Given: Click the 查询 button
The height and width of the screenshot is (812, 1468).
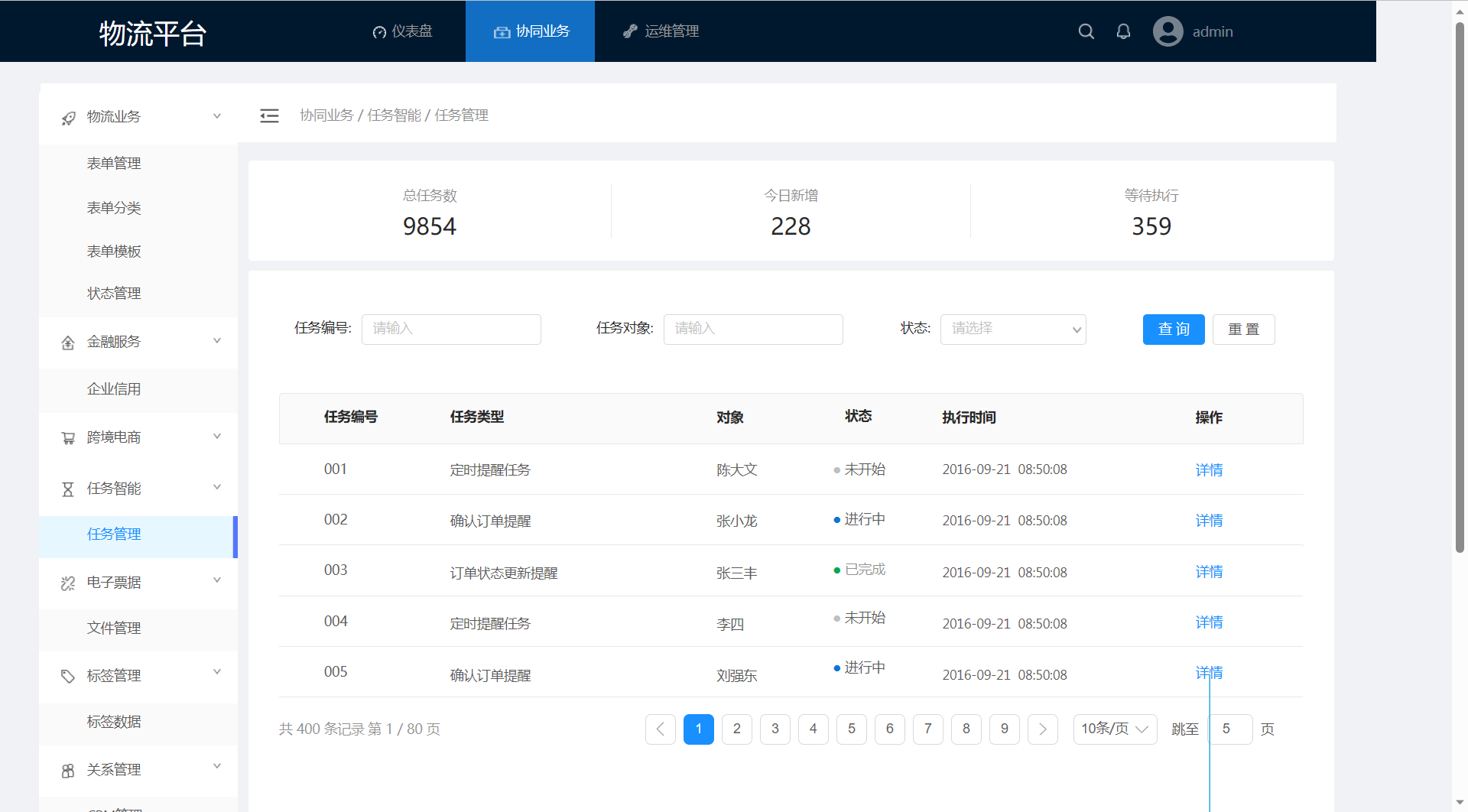Looking at the screenshot, I should coord(1174,330).
